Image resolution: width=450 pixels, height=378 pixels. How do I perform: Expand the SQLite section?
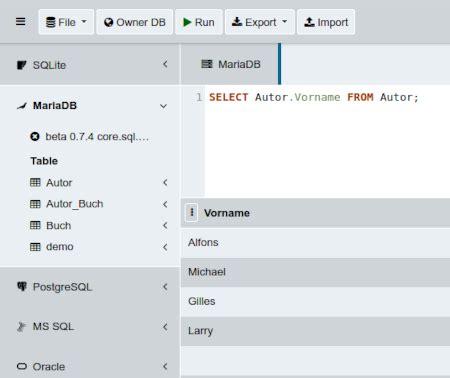165,64
